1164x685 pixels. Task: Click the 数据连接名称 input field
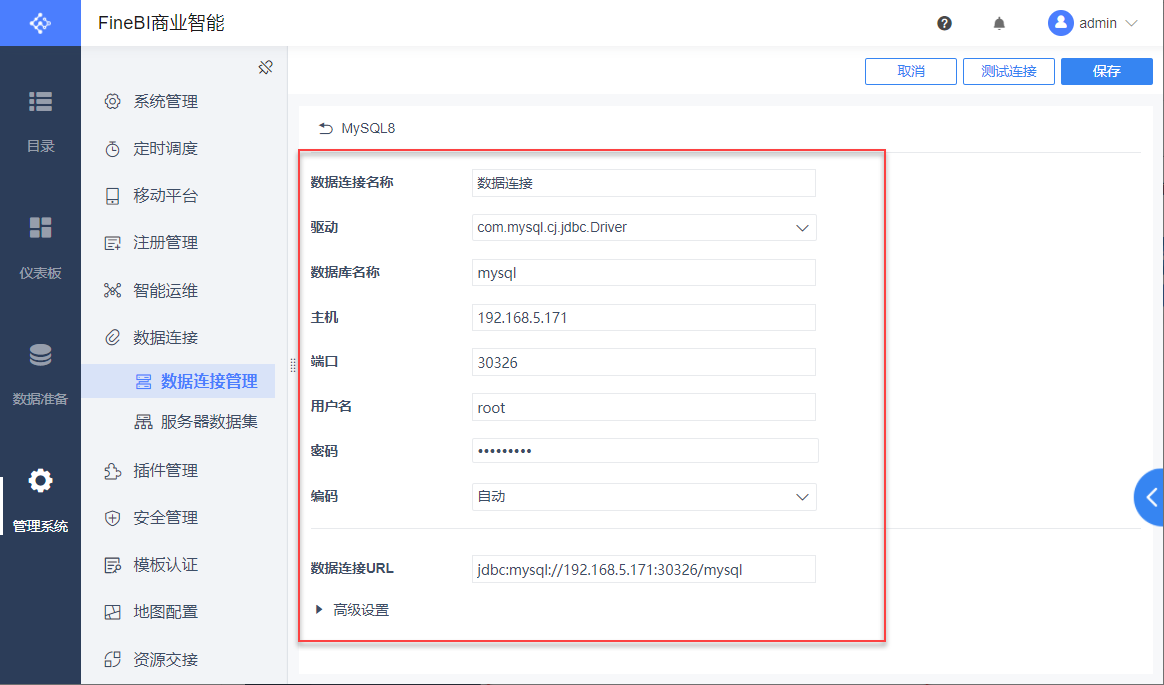click(x=644, y=183)
